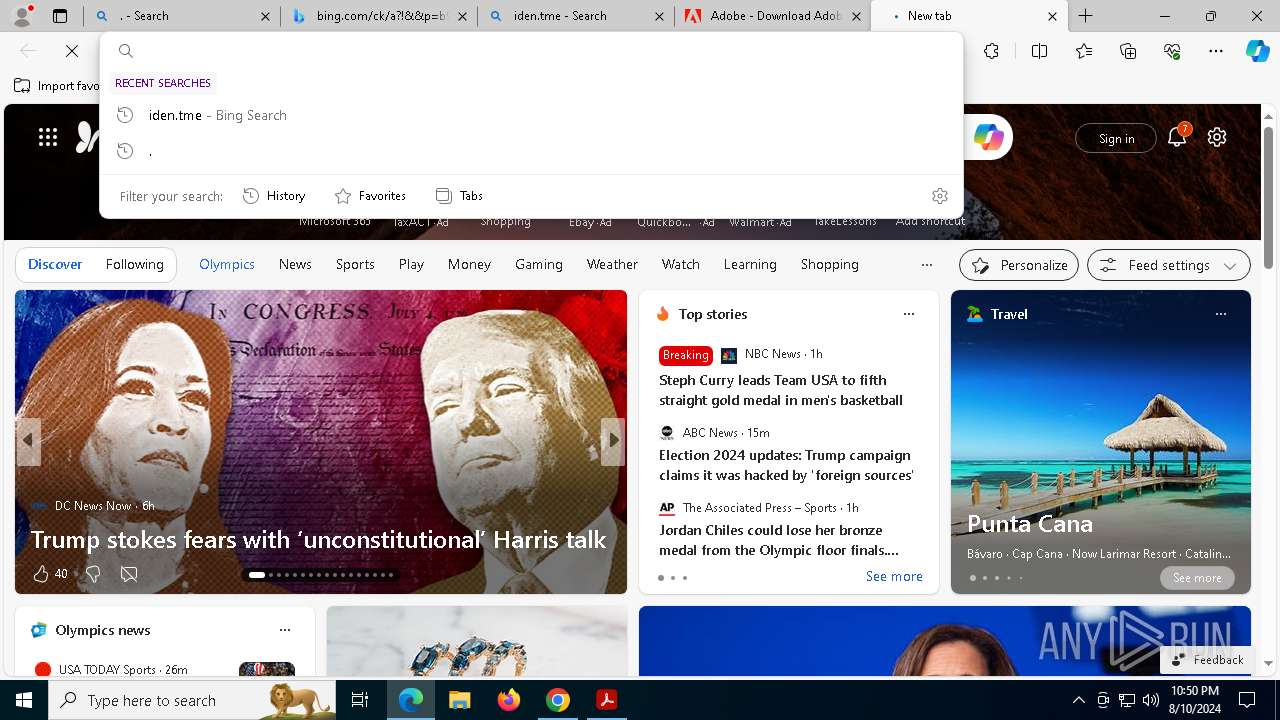The width and height of the screenshot is (1280, 720).
Task: Open Olympics news more options
Action: pyautogui.click(x=285, y=630)
